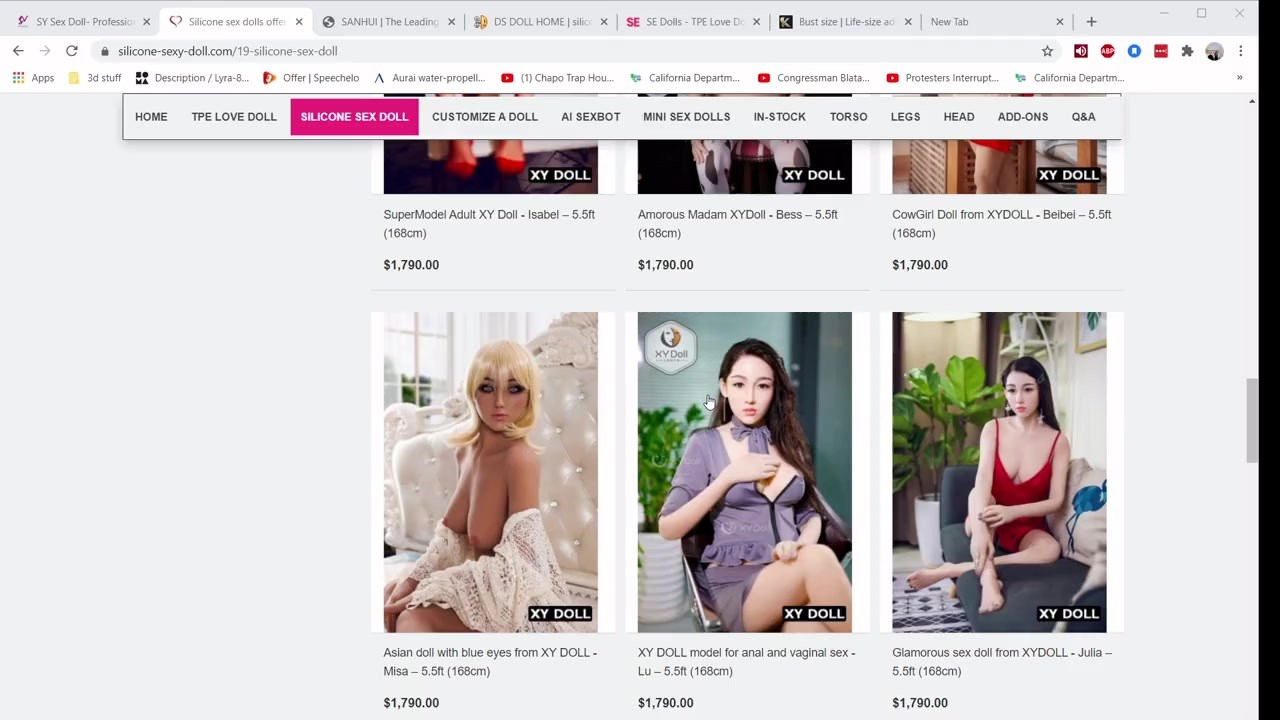Open the Apps shortcut in bookmarks bar
The height and width of the screenshot is (720, 1280).
point(33,78)
